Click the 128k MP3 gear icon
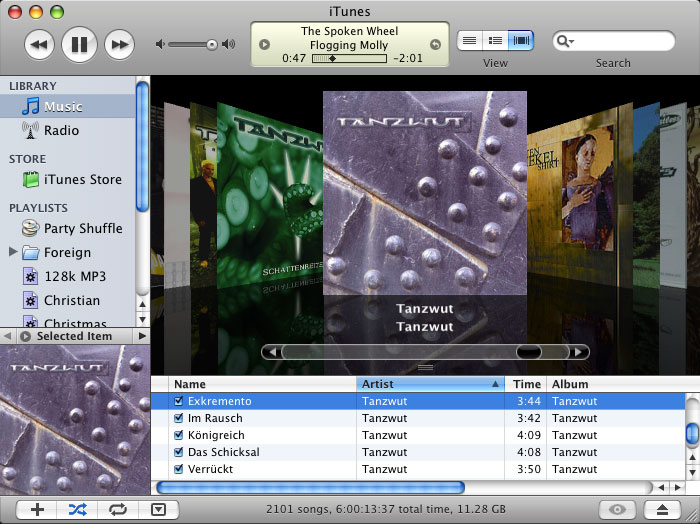Image resolution: width=700 pixels, height=524 pixels. click(30, 276)
